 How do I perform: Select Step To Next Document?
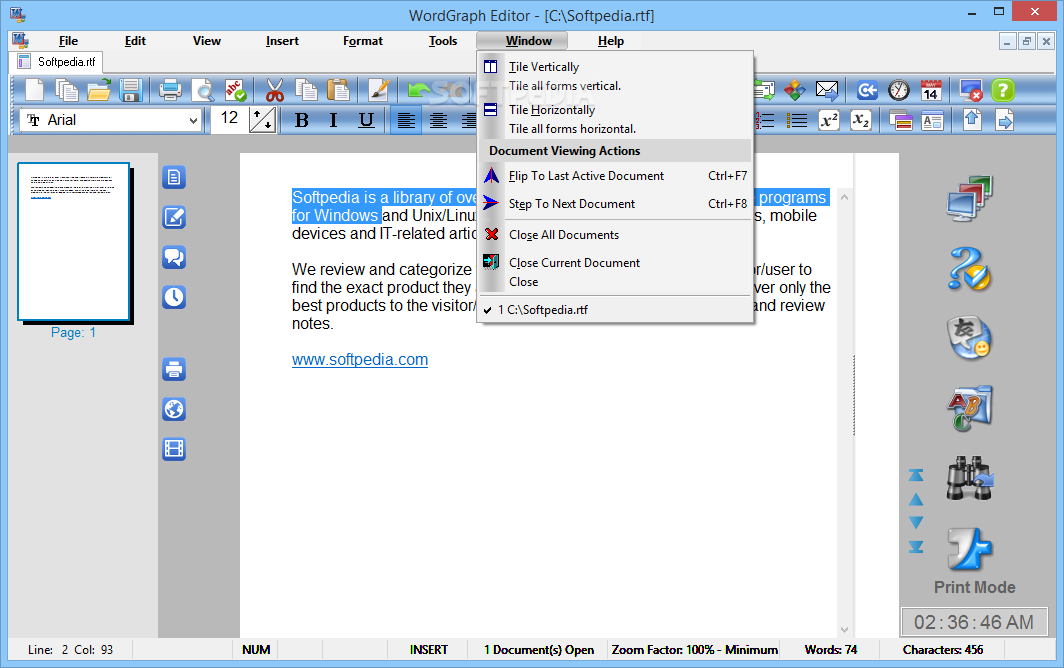[615, 204]
